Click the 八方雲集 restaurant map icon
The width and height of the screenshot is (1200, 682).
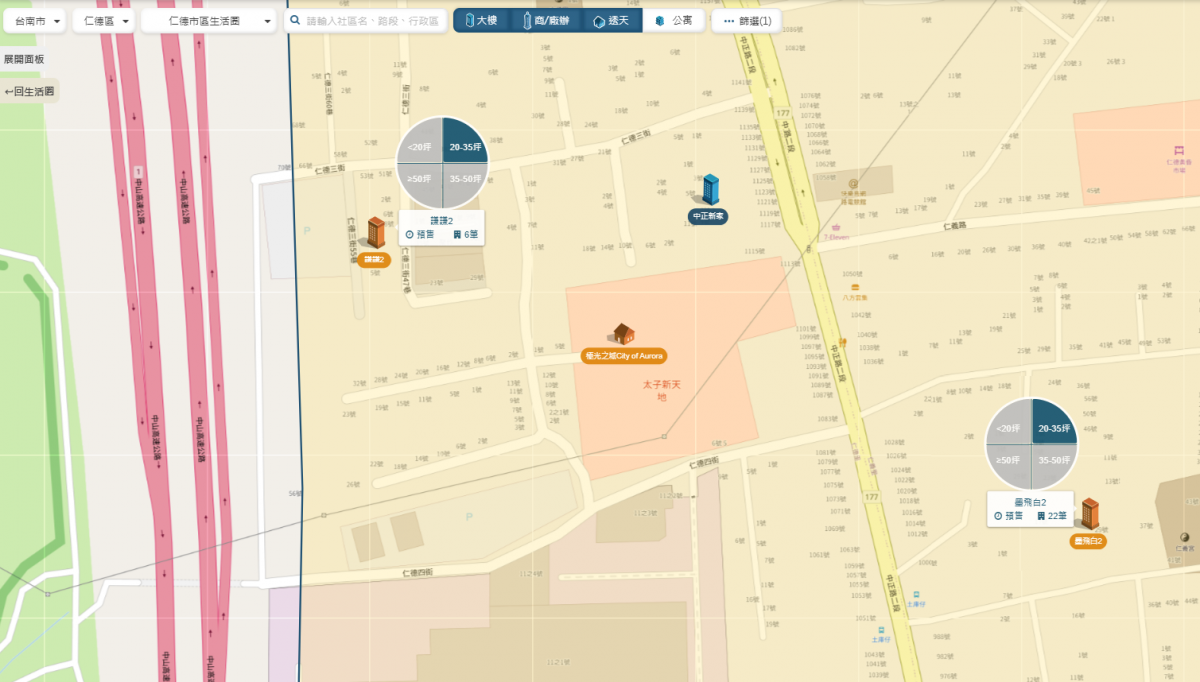point(853,287)
